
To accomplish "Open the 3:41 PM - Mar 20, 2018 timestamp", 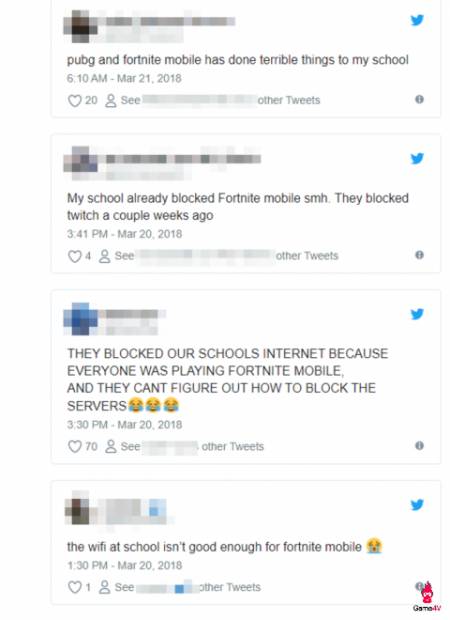I will (x=125, y=234).
